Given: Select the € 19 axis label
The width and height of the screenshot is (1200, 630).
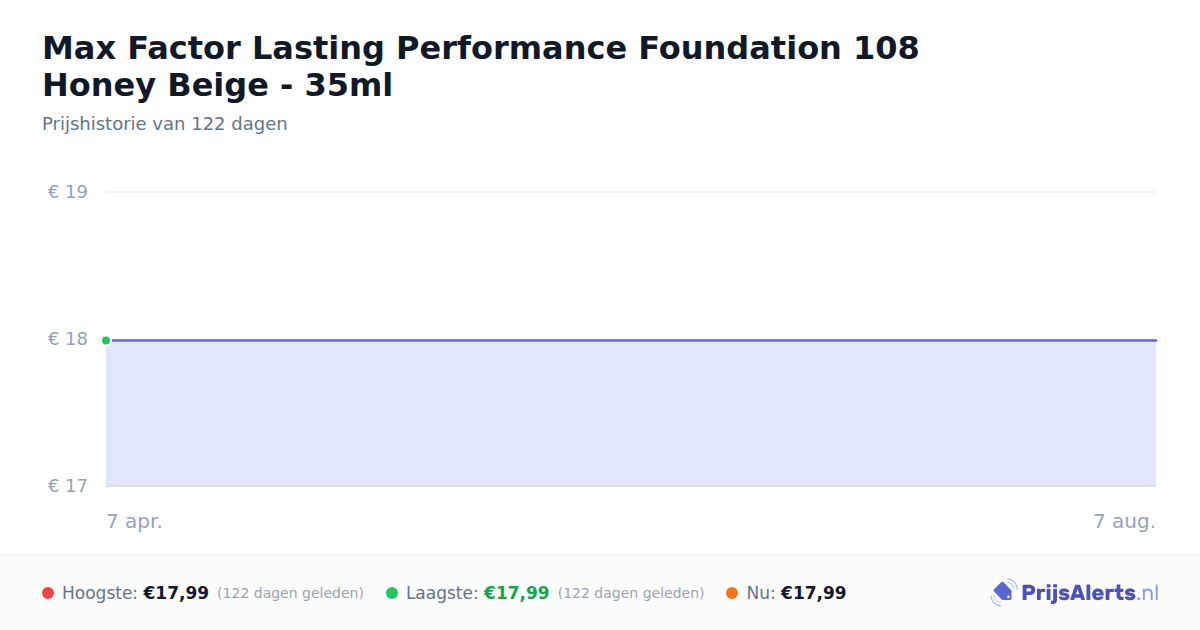Looking at the screenshot, I should (x=68, y=192).
